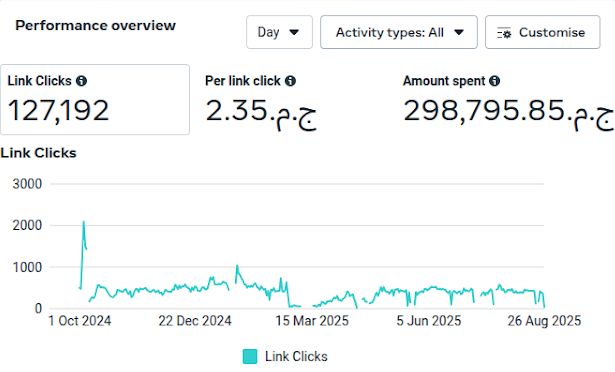Open the Activity types: All dropdown
Image resolution: width=615 pixels, height=372 pixels.
[x=399, y=32]
